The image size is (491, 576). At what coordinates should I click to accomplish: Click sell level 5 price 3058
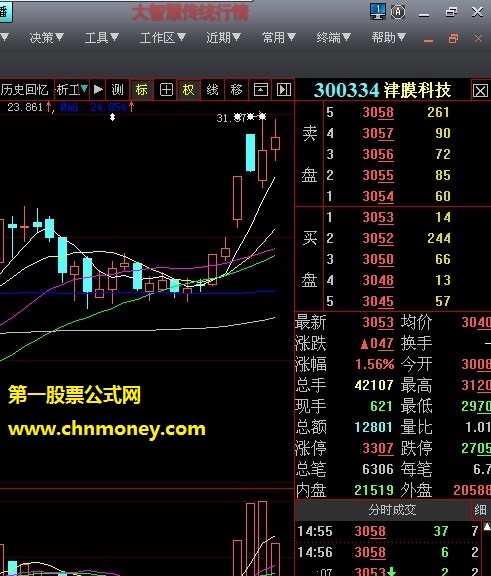378,112
